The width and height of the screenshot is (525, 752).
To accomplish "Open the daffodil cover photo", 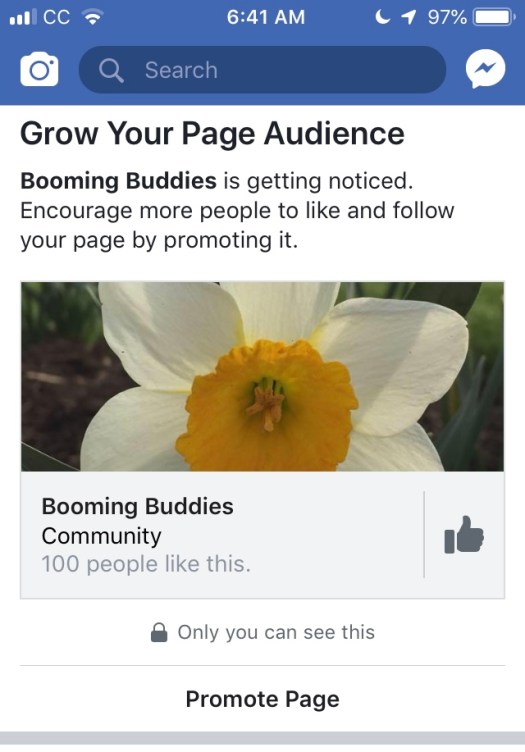I will pyautogui.click(x=262, y=376).
